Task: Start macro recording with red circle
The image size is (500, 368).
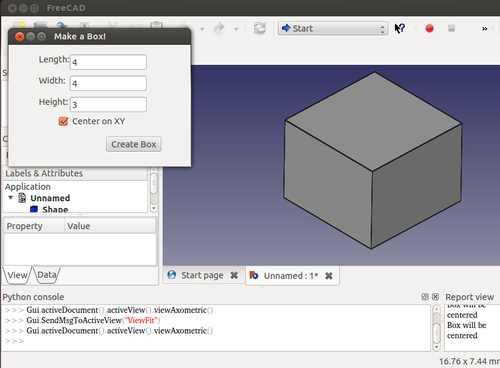Action: [429, 29]
